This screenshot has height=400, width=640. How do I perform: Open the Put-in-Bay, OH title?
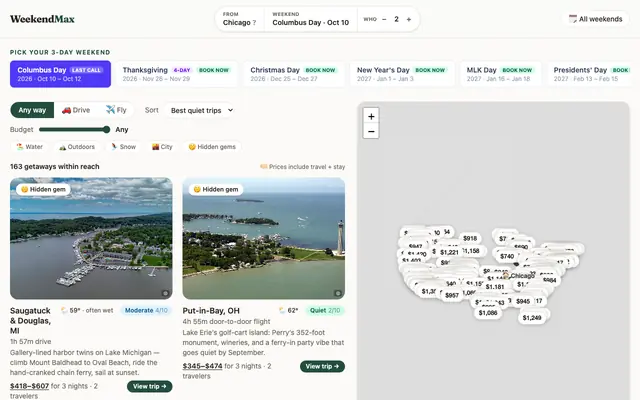coord(211,311)
